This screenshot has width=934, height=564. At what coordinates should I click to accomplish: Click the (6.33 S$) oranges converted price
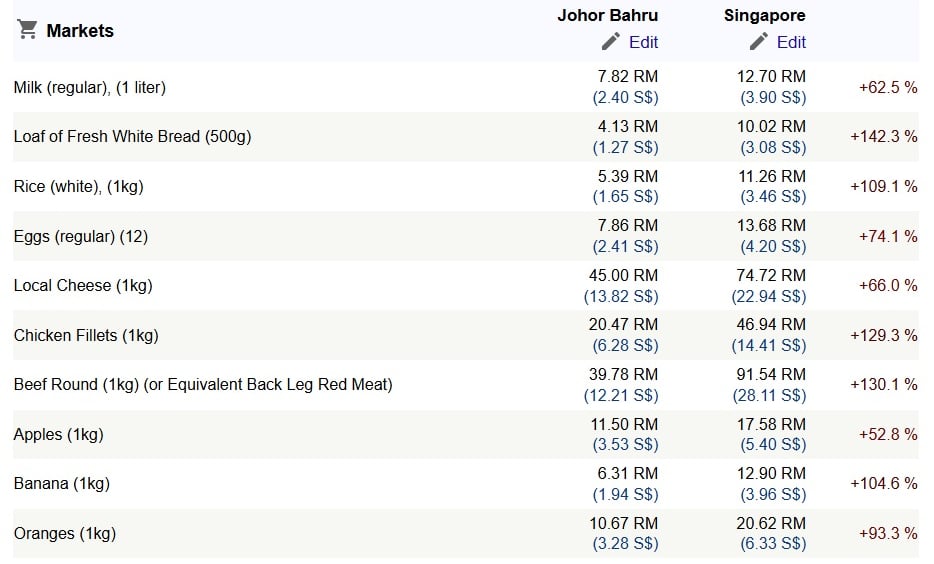click(773, 544)
